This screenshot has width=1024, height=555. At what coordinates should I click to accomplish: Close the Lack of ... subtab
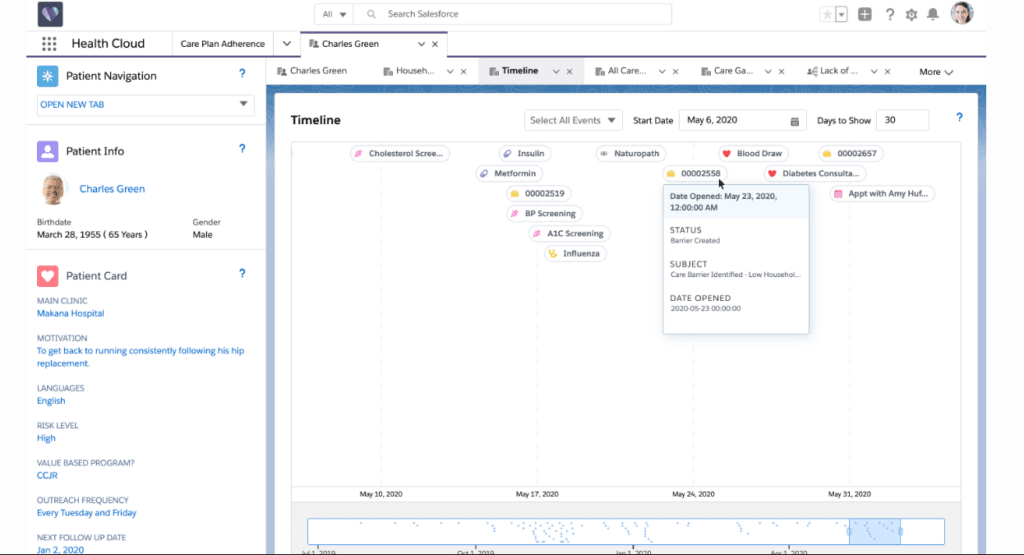[x=888, y=71]
